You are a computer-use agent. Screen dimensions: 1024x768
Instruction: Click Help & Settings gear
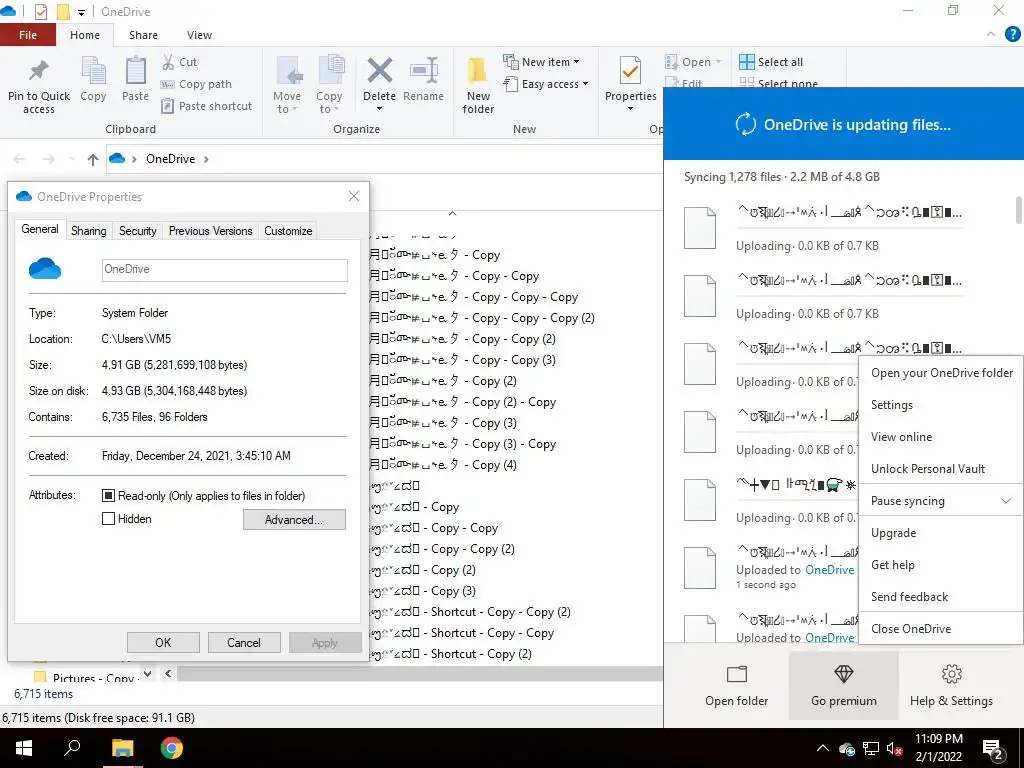point(951,686)
